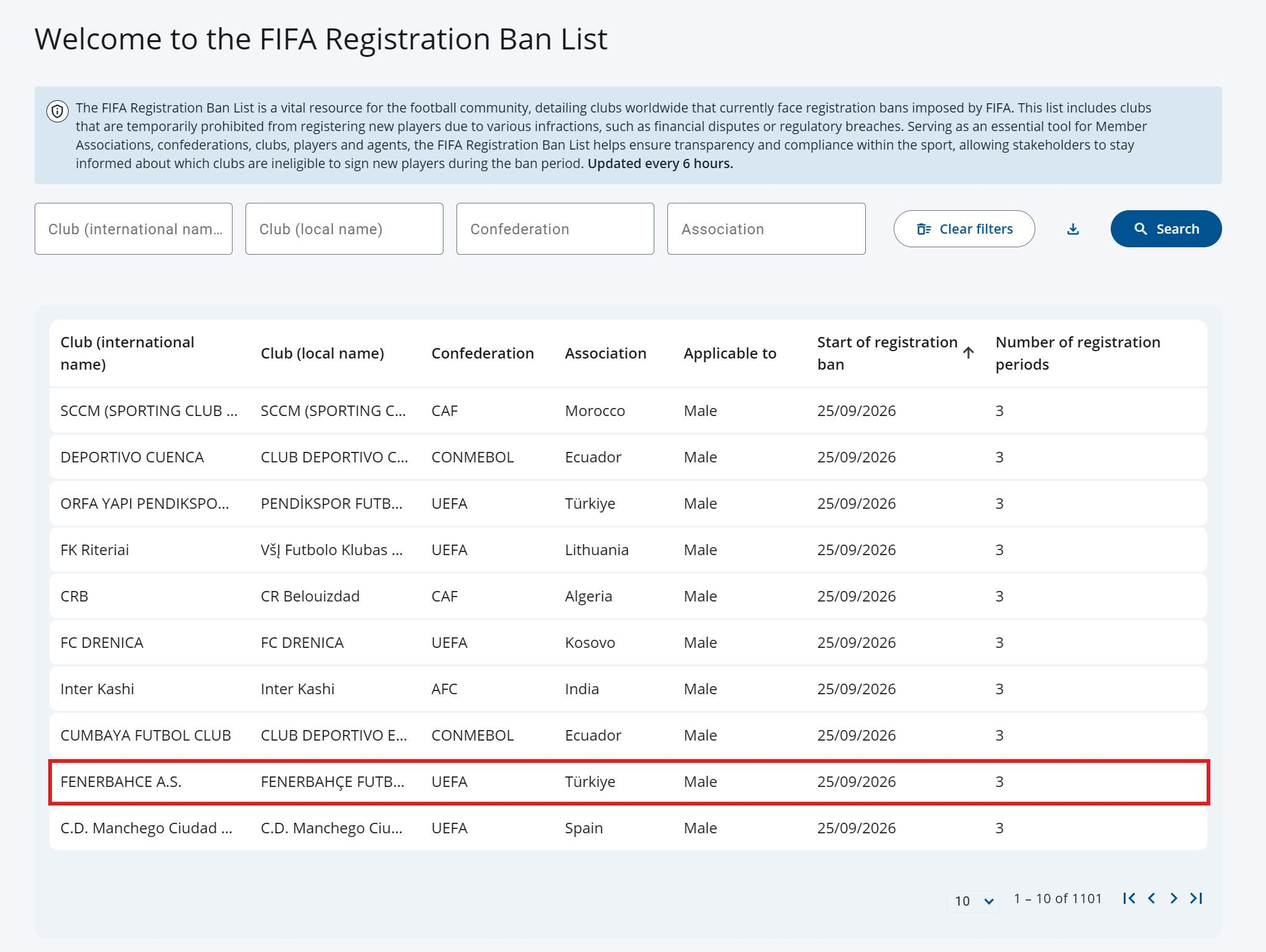Screen dimensions: 1266x952
Task: Select the SCCM (SPORTING CLUB ... club cell
Action: (x=149, y=410)
